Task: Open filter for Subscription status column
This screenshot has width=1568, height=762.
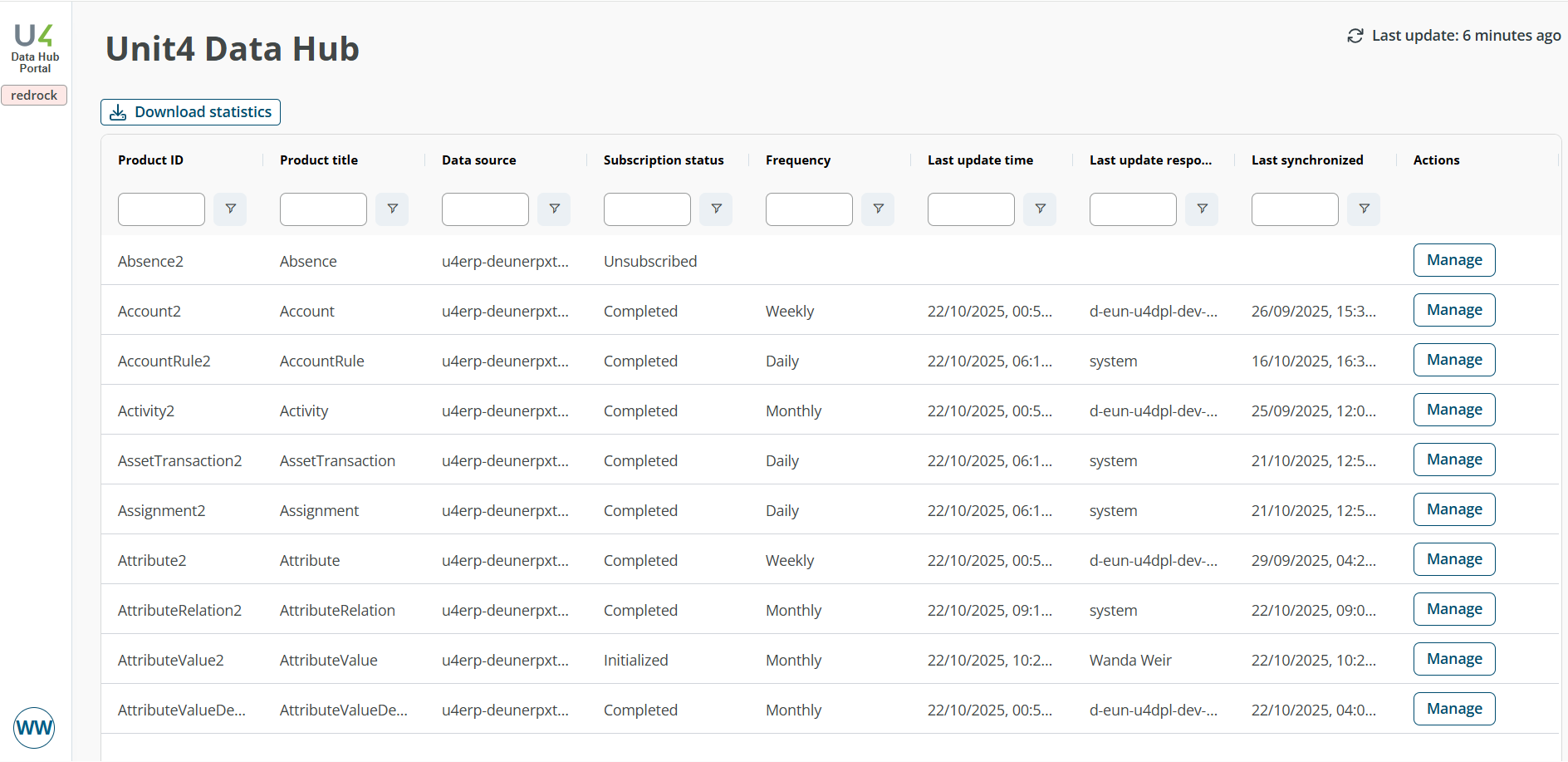Action: 716,209
